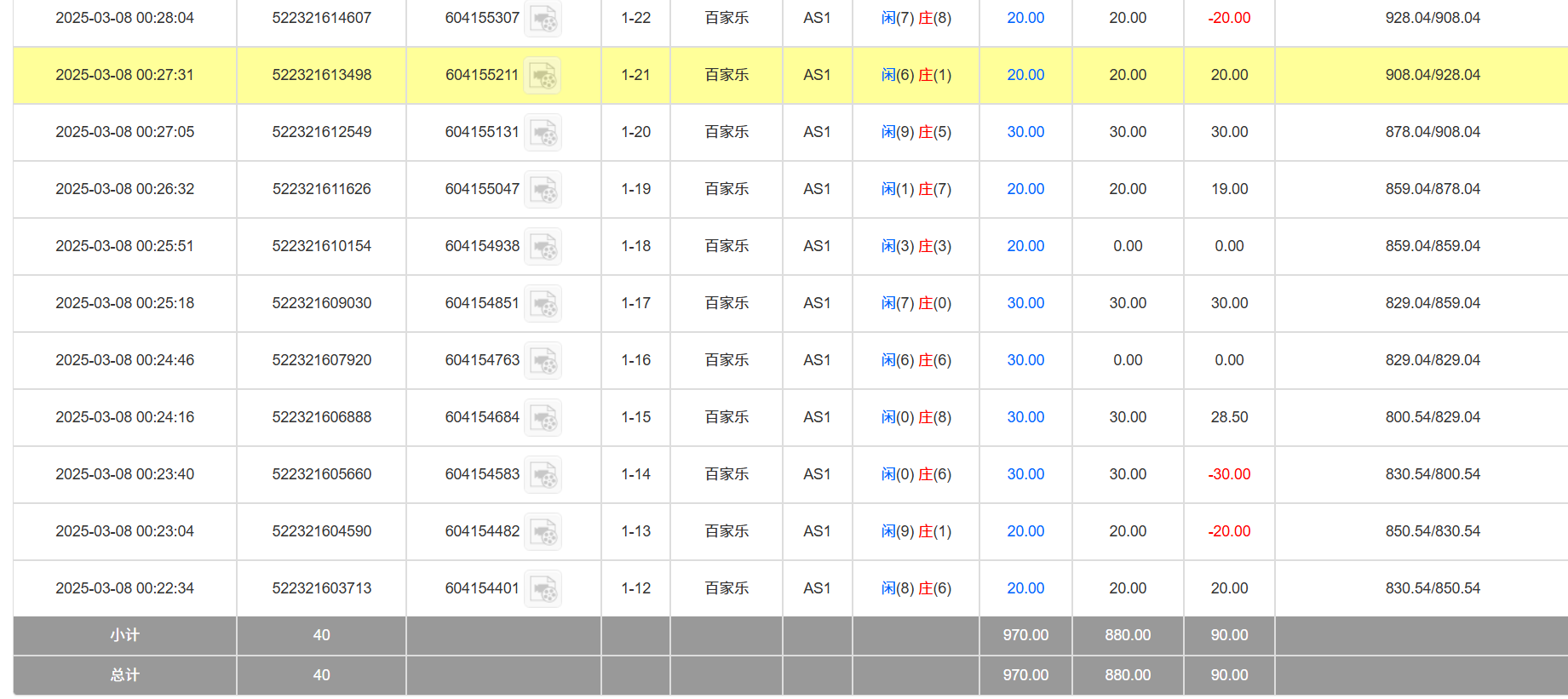Click the video icon beside 604154938
Image resolution: width=1568 pixels, height=699 pixels.
[x=543, y=247]
